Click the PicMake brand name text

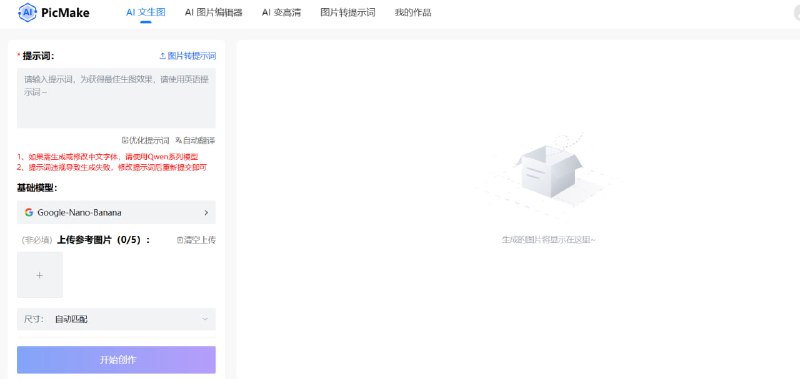(x=65, y=13)
